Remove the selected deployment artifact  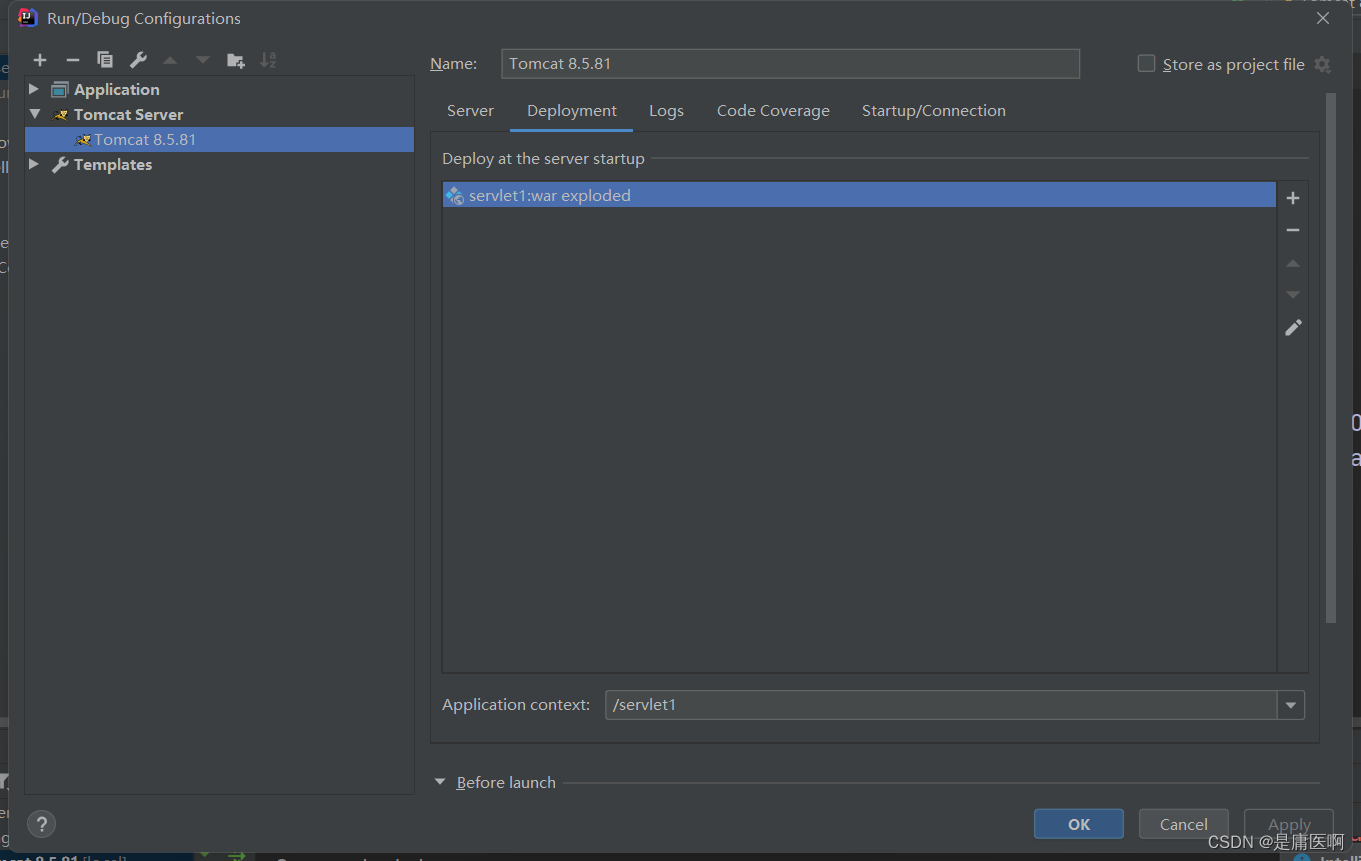tap(1293, 230)
